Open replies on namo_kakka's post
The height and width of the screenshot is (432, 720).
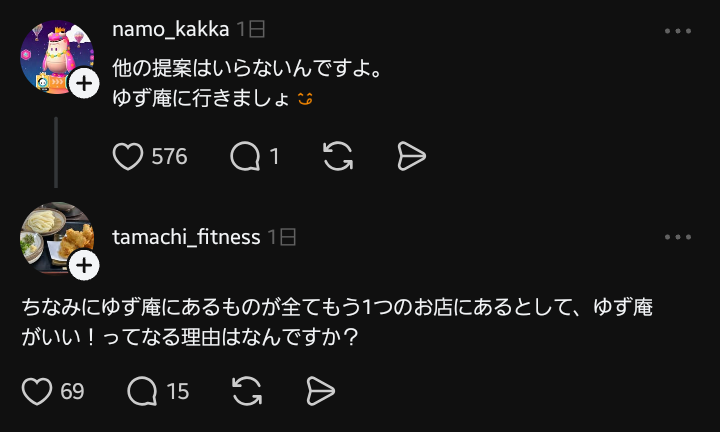point(245,157)
